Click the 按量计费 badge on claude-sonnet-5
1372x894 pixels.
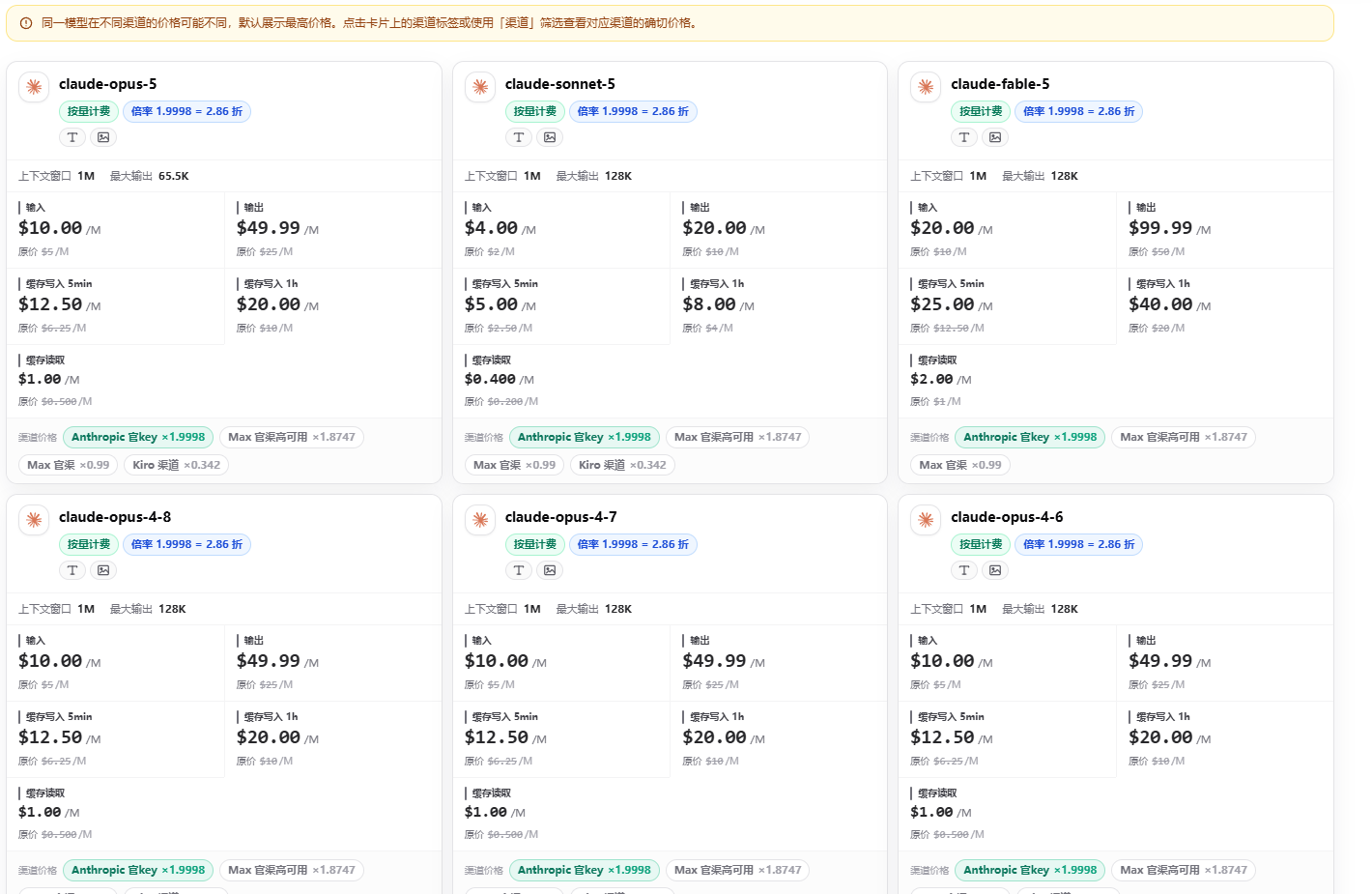[x=535, y=111]
